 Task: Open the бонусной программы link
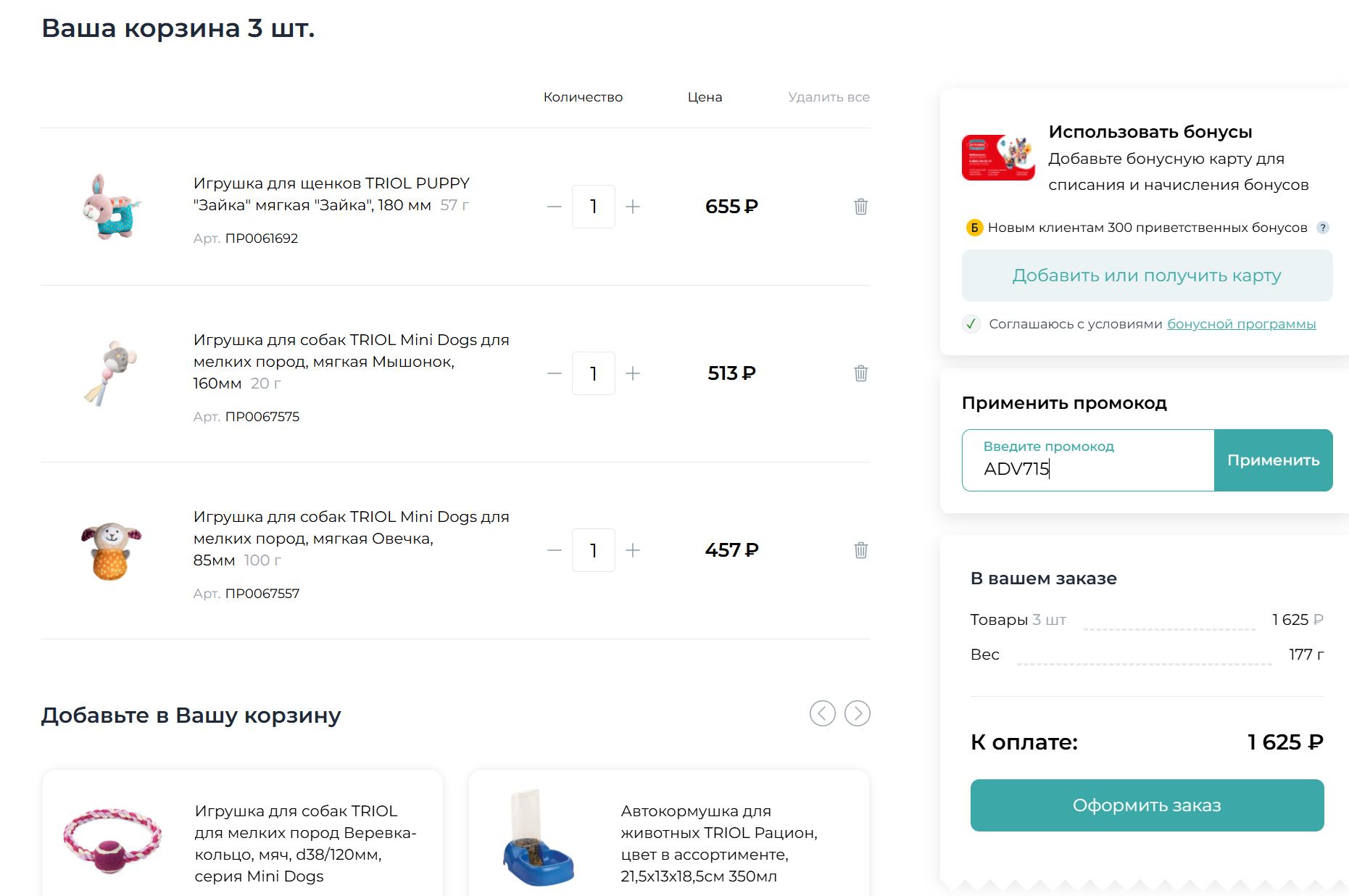1241,324
